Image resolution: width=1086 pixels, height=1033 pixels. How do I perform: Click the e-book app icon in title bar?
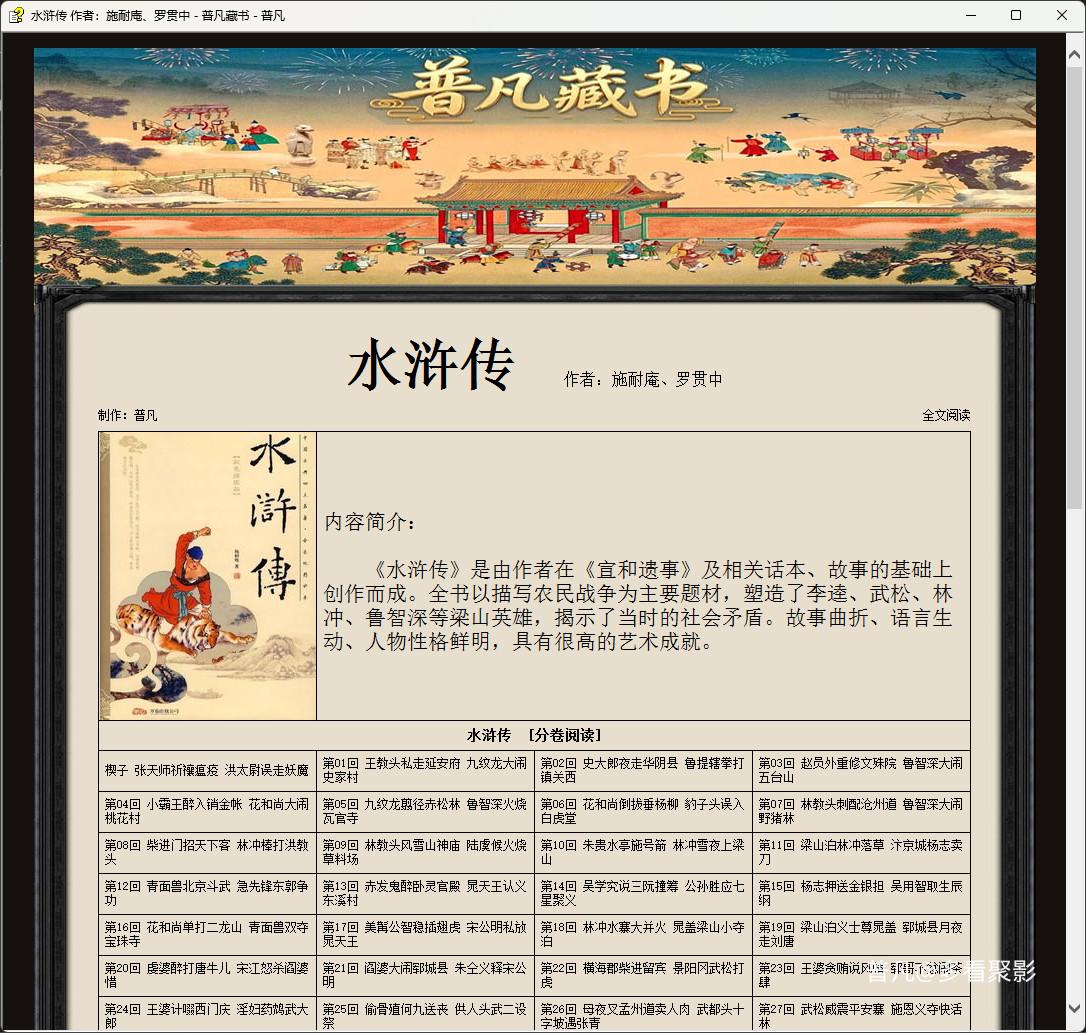pyautogui.click(x=16, y=15)
